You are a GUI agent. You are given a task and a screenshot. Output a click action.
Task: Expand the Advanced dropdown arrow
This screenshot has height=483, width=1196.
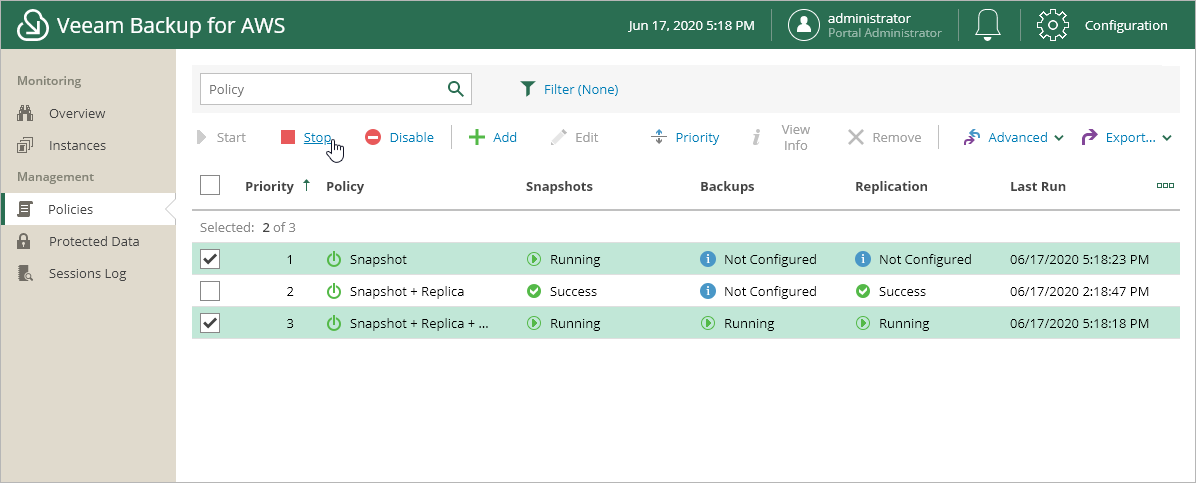click(1059, 138)
